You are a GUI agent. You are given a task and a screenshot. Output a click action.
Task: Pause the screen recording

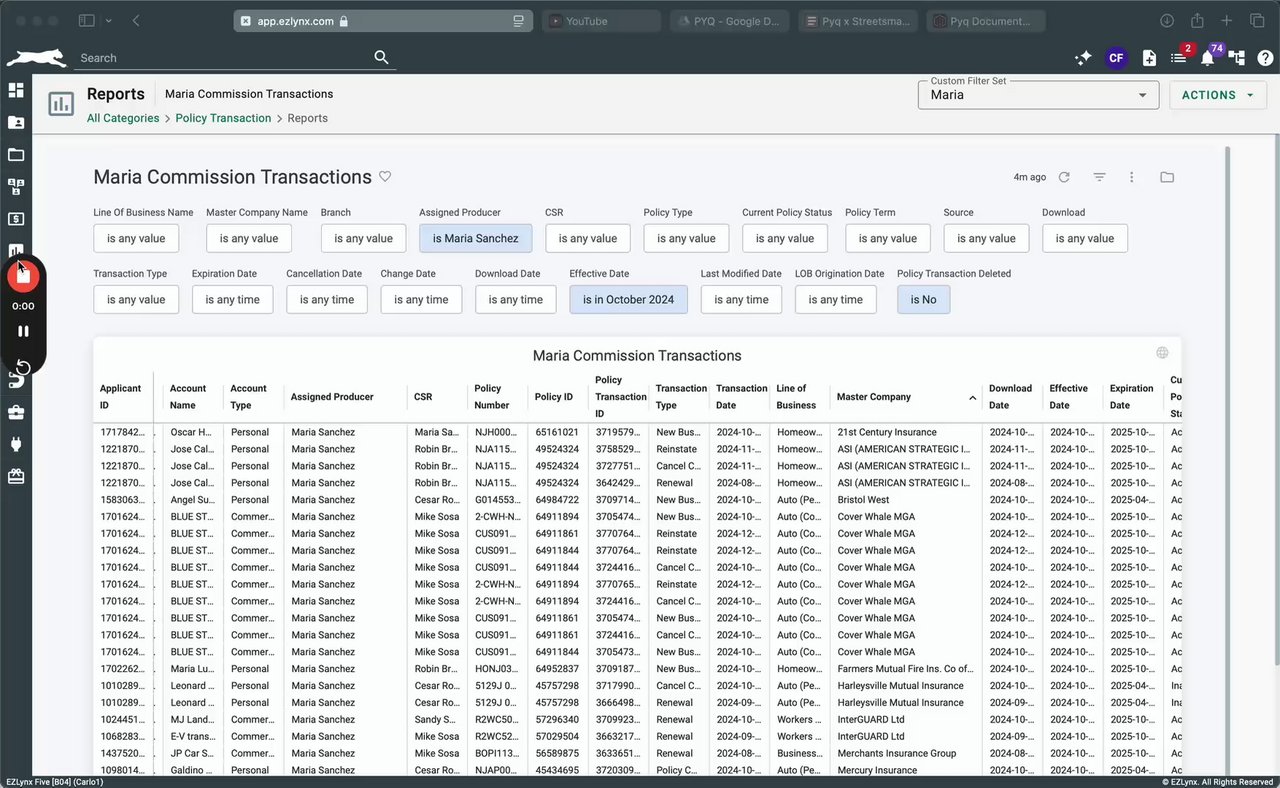point(23,331)
